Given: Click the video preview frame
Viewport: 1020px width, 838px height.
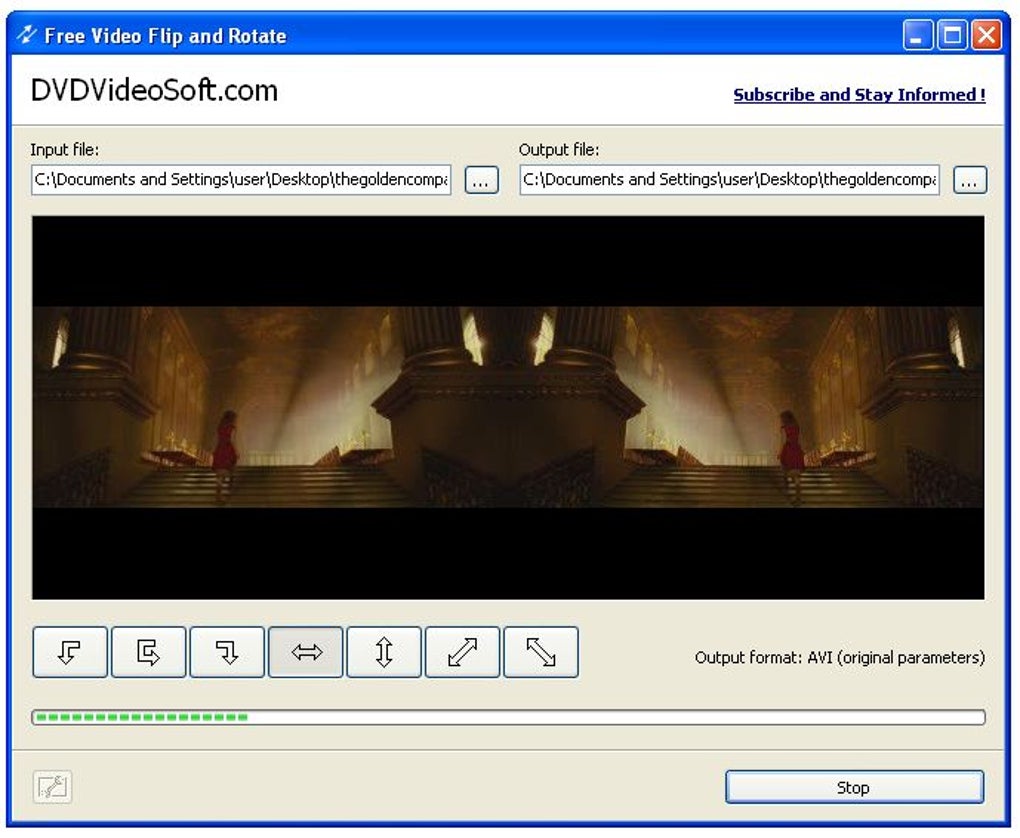Looking at the screenshot, I should pyautogui.click(x=508, y=407).
